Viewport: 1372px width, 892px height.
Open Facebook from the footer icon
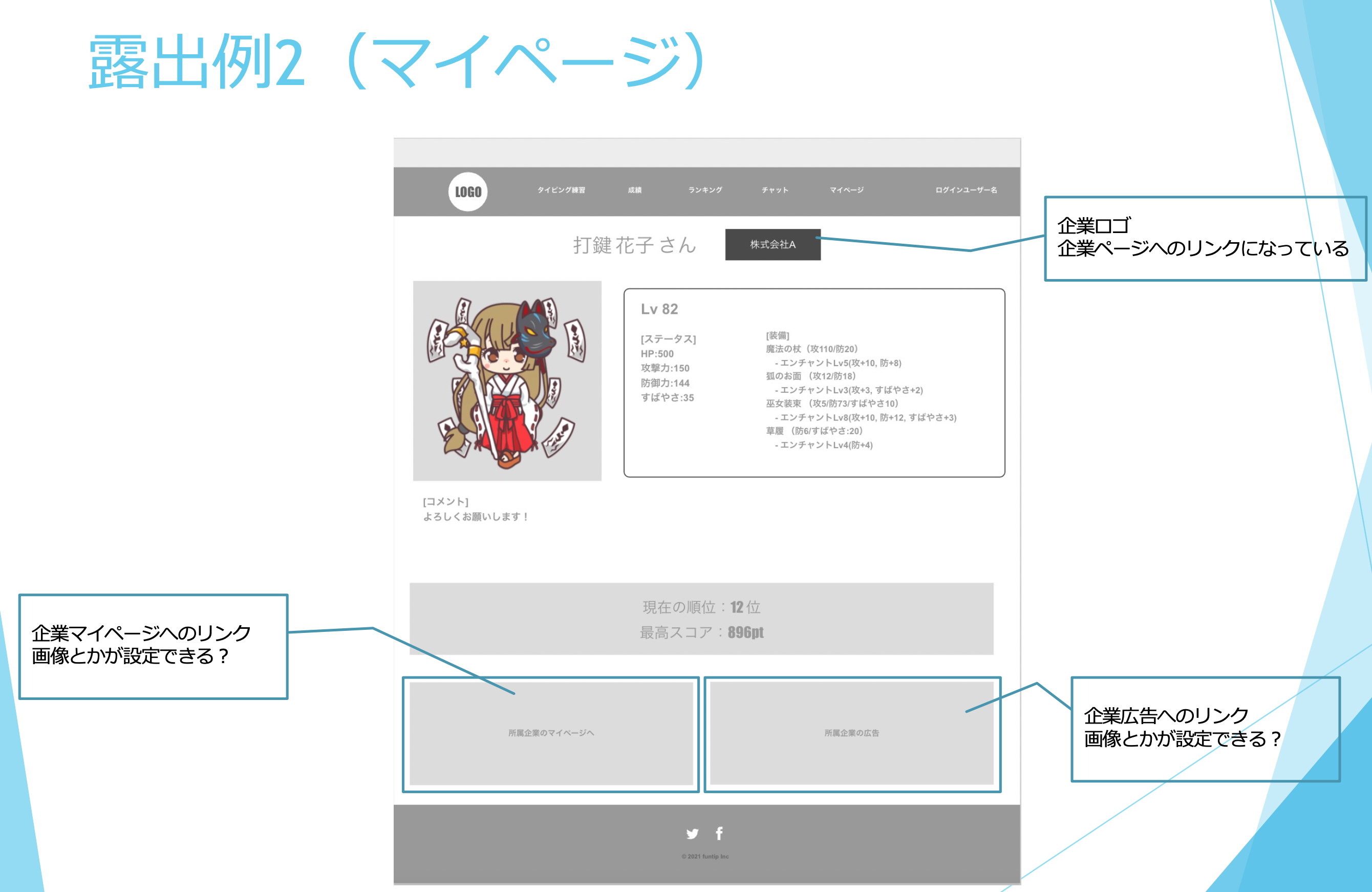719,833
